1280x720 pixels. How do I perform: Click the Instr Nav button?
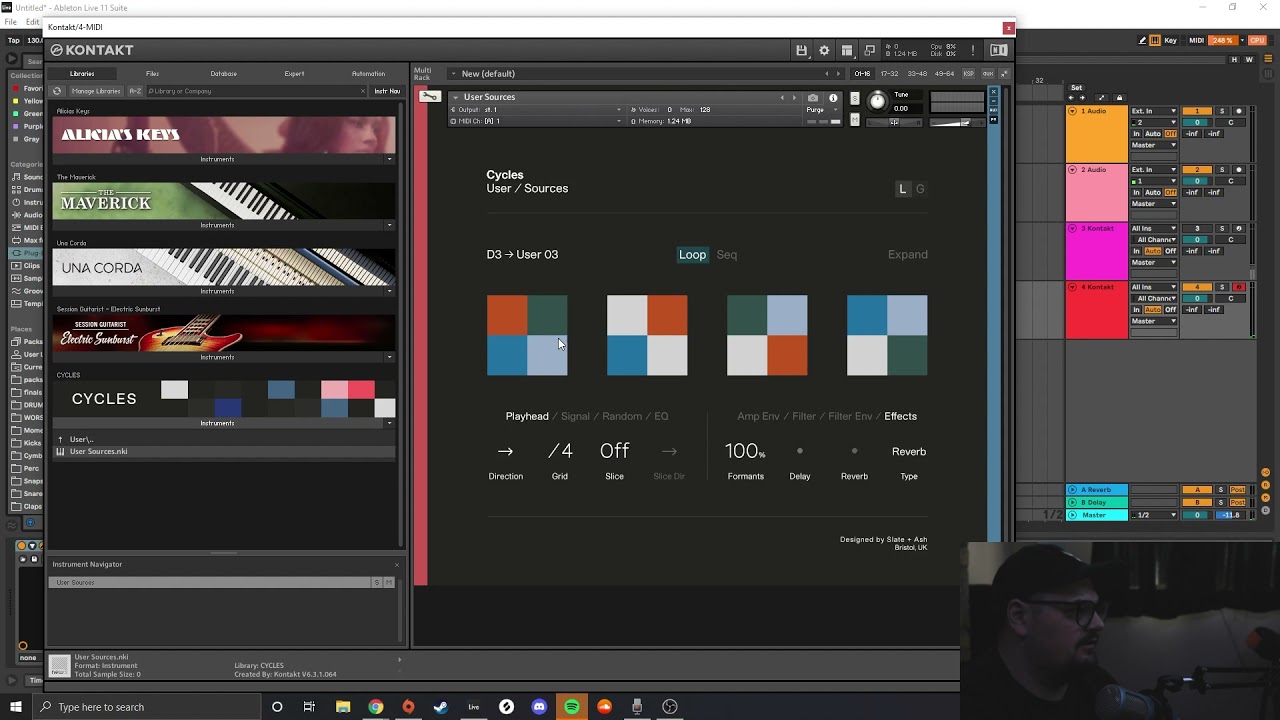click(x=387, y=91)
